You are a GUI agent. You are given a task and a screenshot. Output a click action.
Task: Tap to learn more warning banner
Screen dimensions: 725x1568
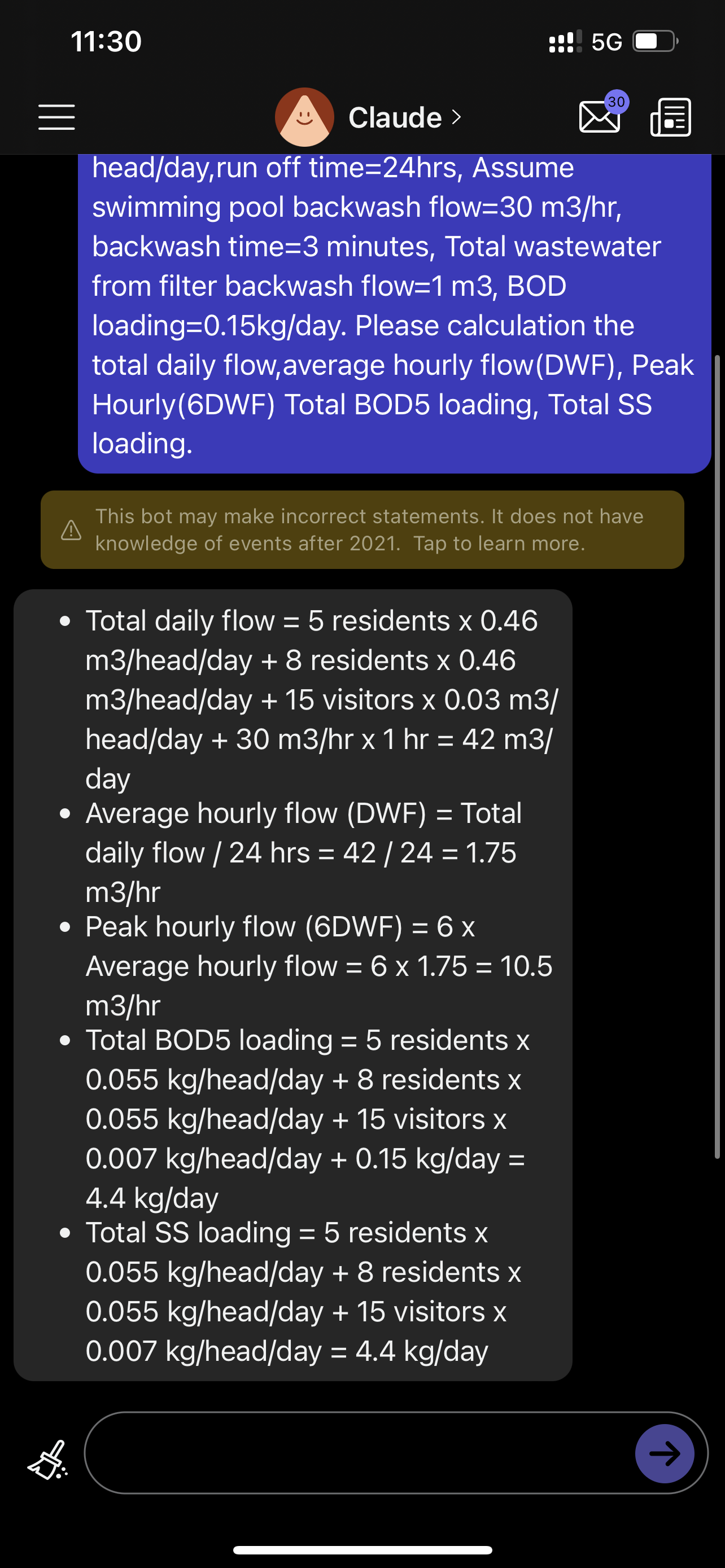(362, 529)
